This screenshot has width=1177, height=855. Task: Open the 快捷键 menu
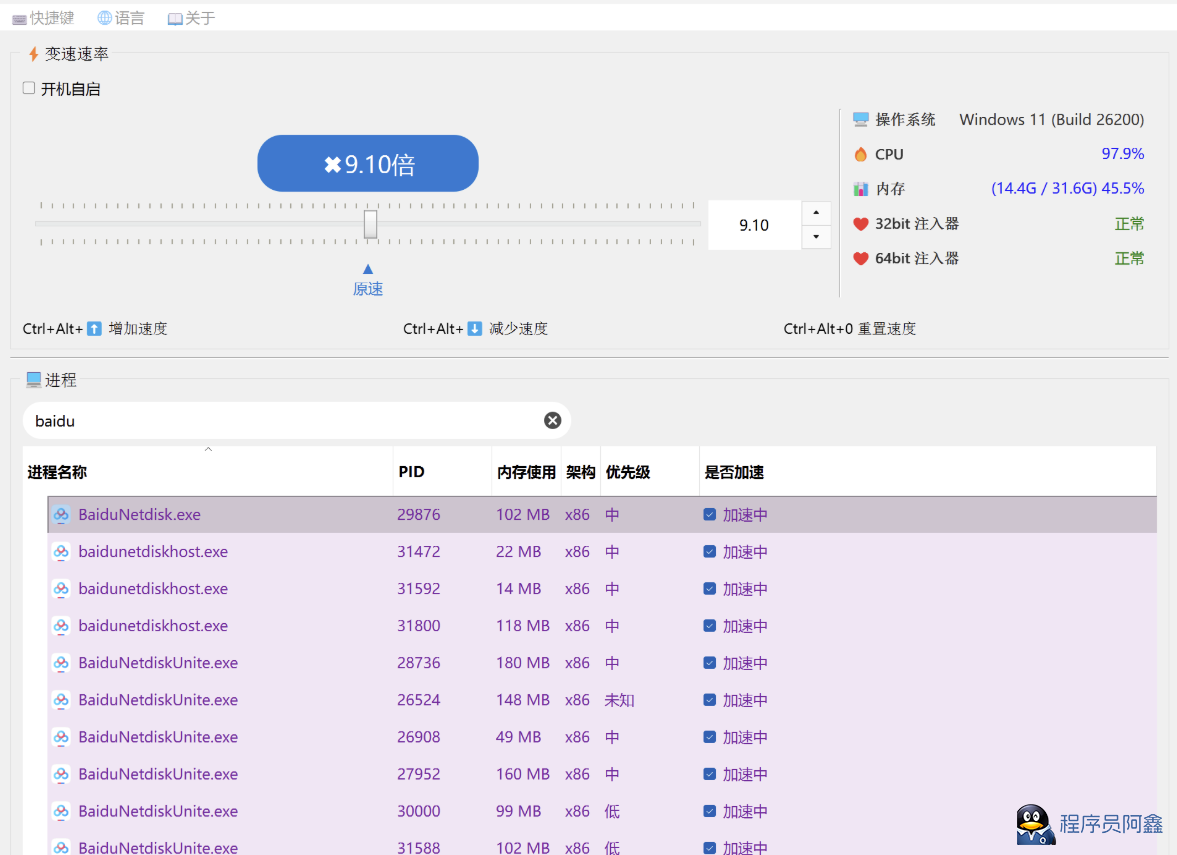click(43, 18)
